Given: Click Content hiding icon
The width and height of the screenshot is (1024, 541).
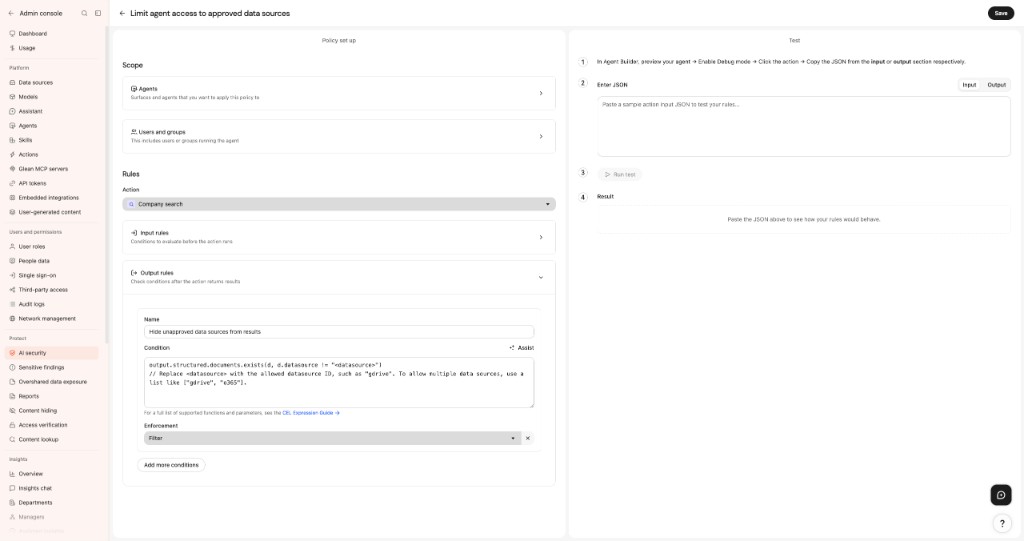Looking at the screenshot, I should coord(12,410).
